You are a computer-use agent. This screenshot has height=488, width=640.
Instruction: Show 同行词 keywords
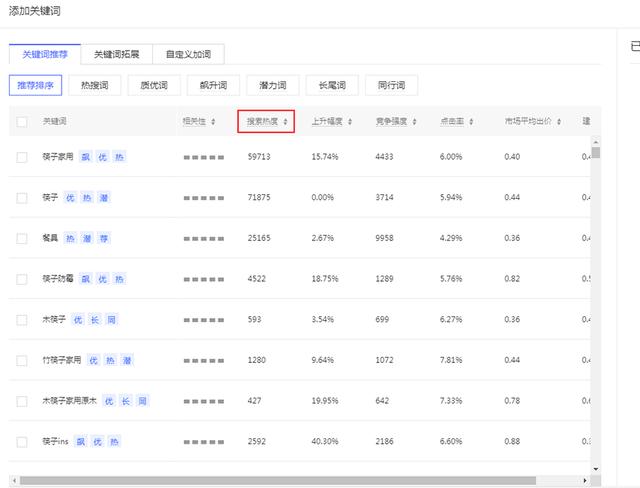click(x=391, y=85)
